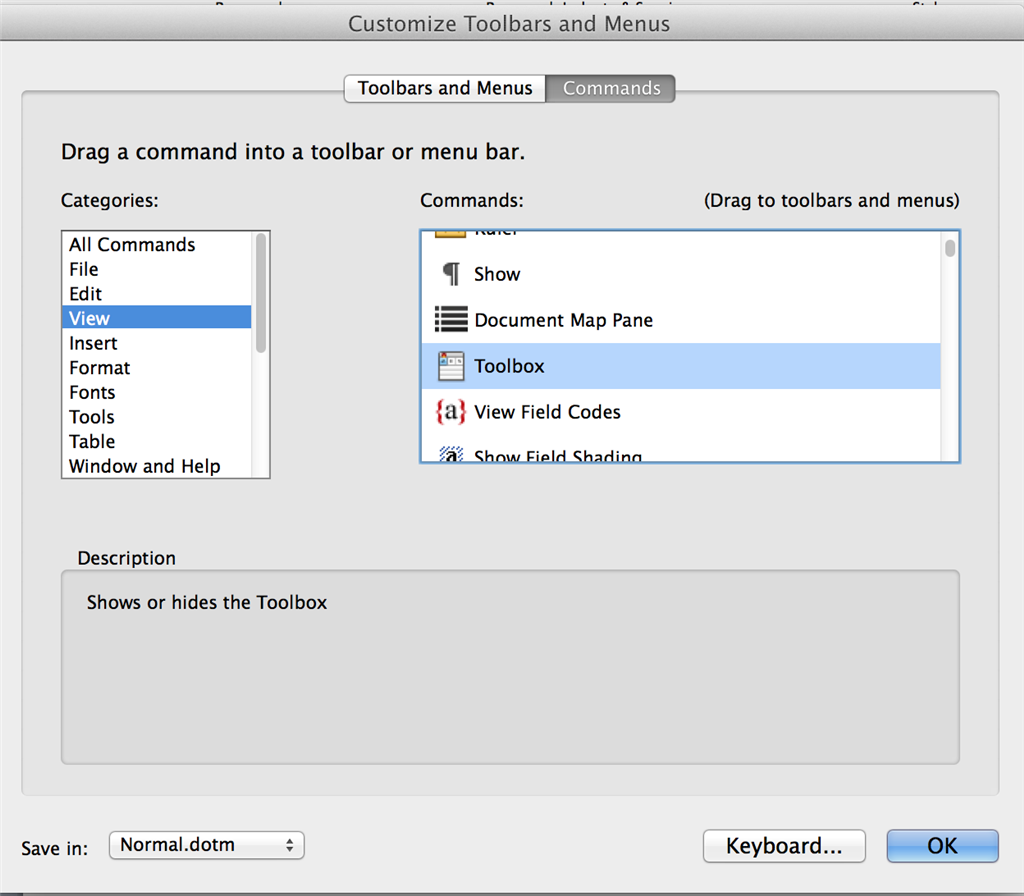Click the Document Map Pane icon

coord(451,320)
